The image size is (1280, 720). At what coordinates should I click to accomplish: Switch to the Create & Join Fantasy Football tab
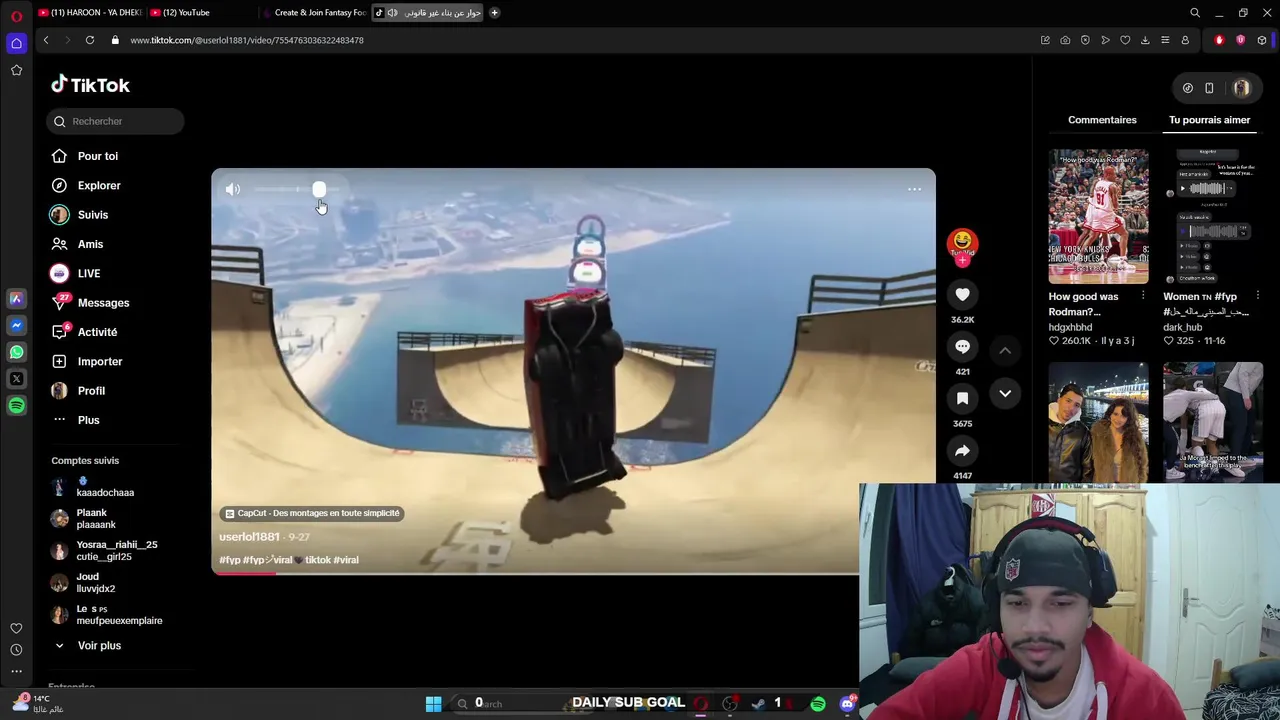click(313, 13)
